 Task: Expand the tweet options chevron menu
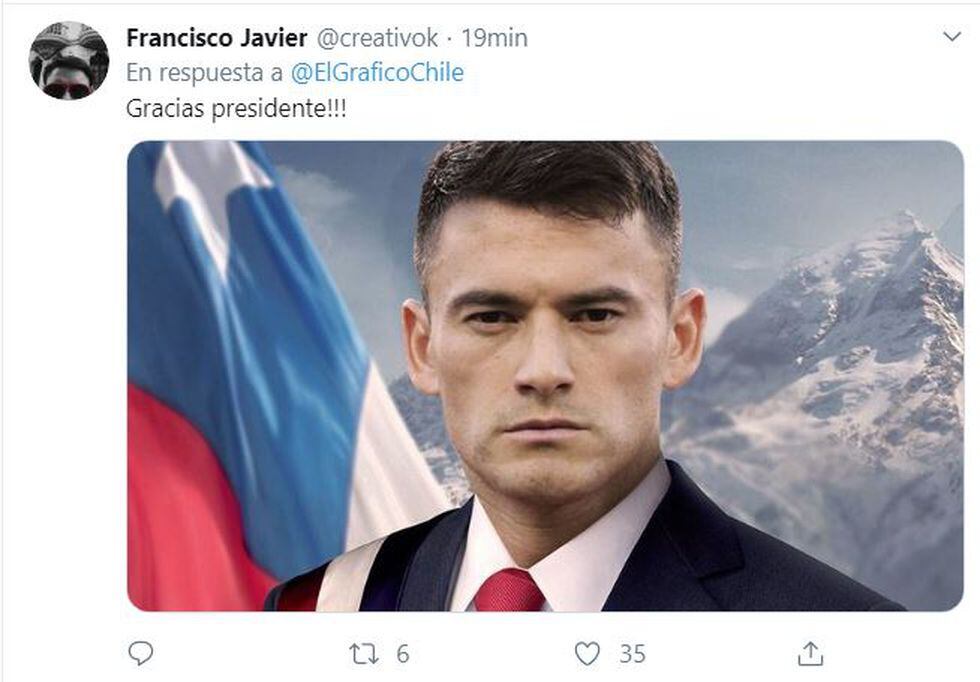(952, 37)
